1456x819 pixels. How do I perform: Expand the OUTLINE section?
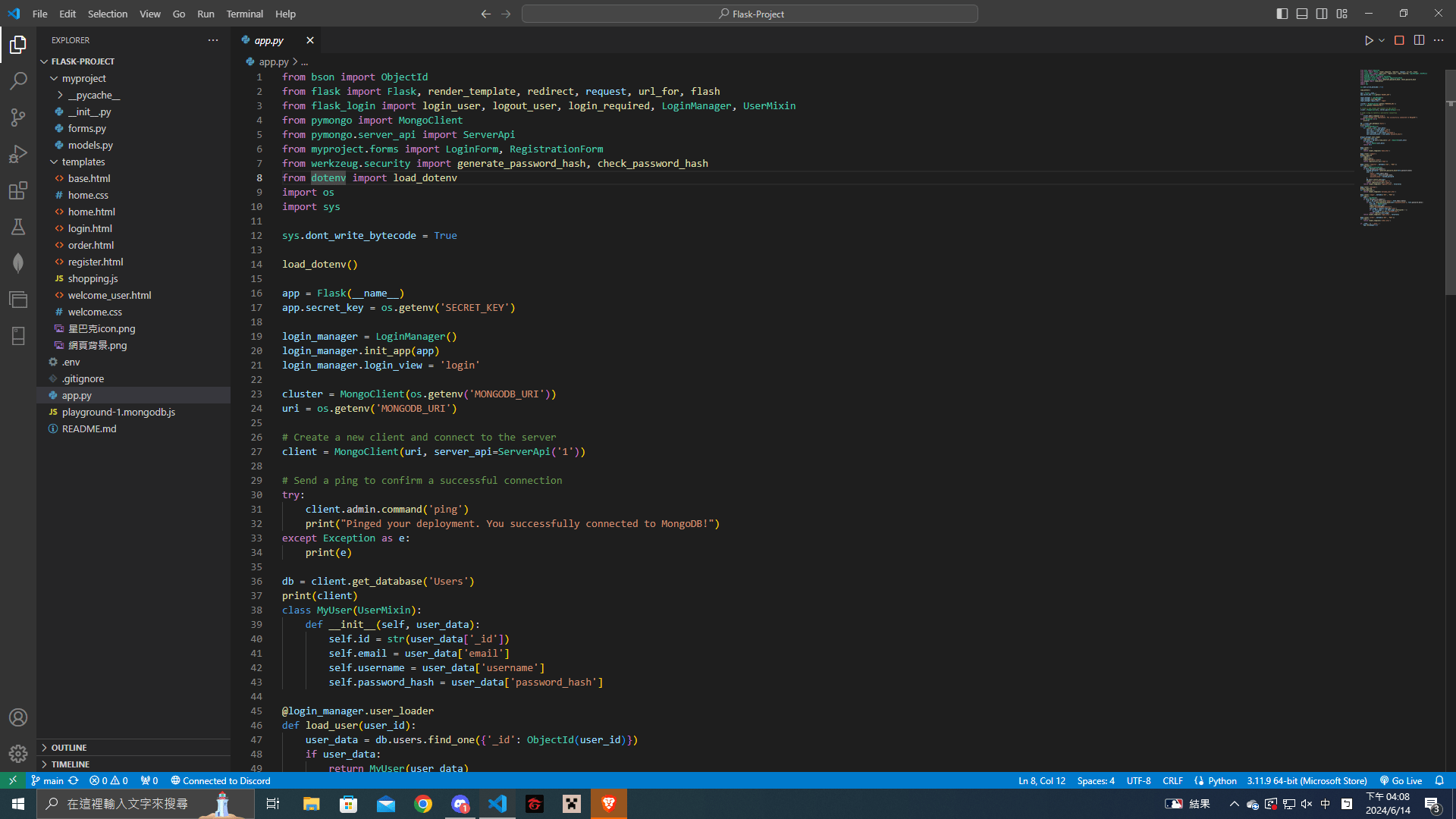(x=69, y=747)
